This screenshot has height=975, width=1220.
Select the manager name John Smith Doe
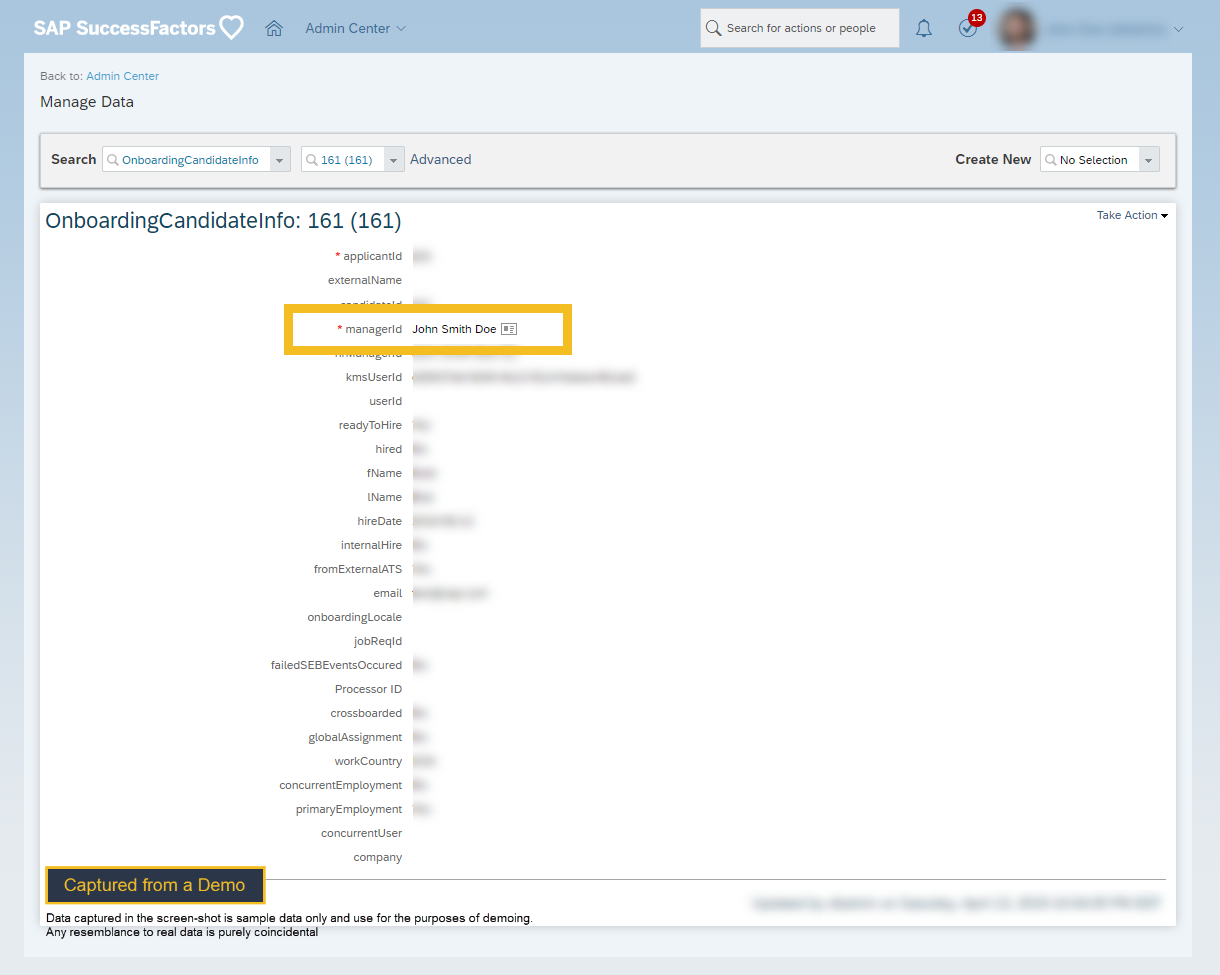click(x=454, y=329)
